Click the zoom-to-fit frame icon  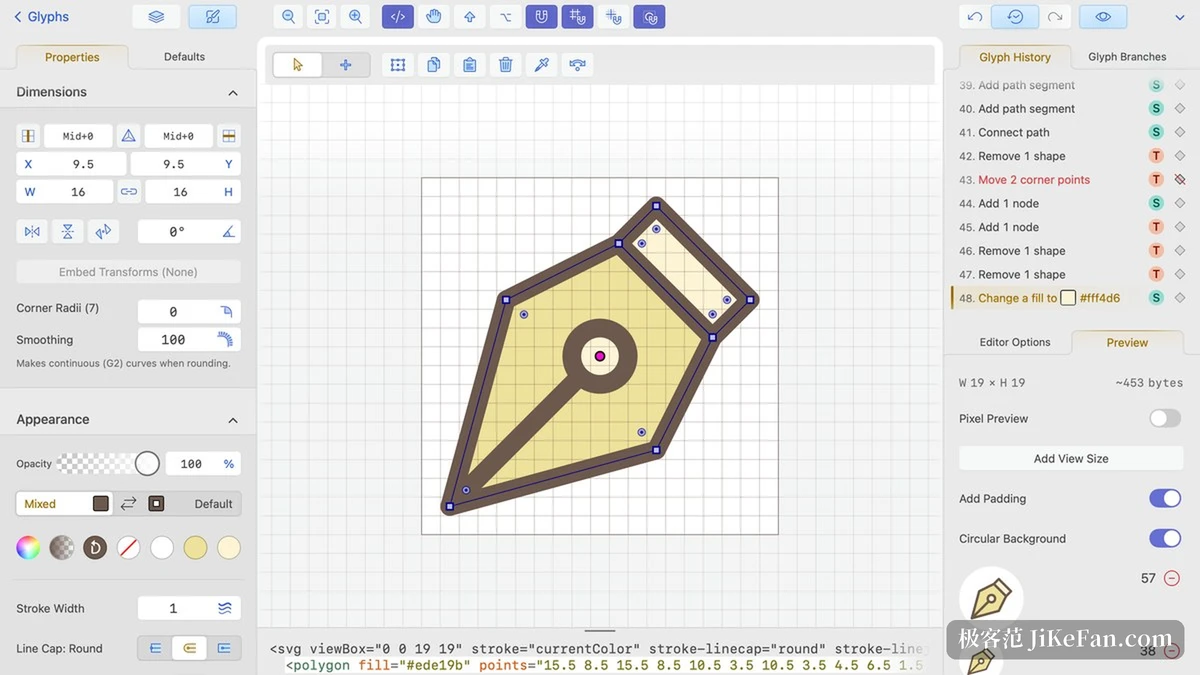point(322,17)
